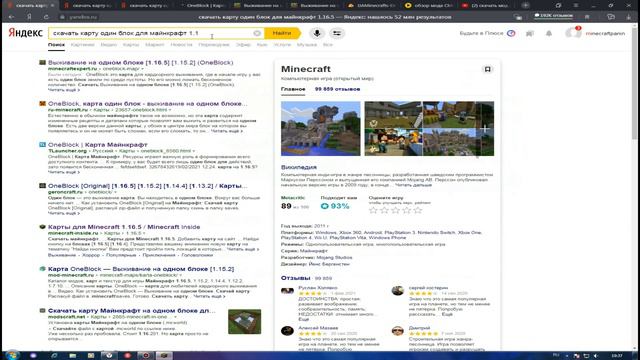The image size is (640, 360).
Task: Select the Главное tab in Minecraft card
Action: [x=293, y=89]
